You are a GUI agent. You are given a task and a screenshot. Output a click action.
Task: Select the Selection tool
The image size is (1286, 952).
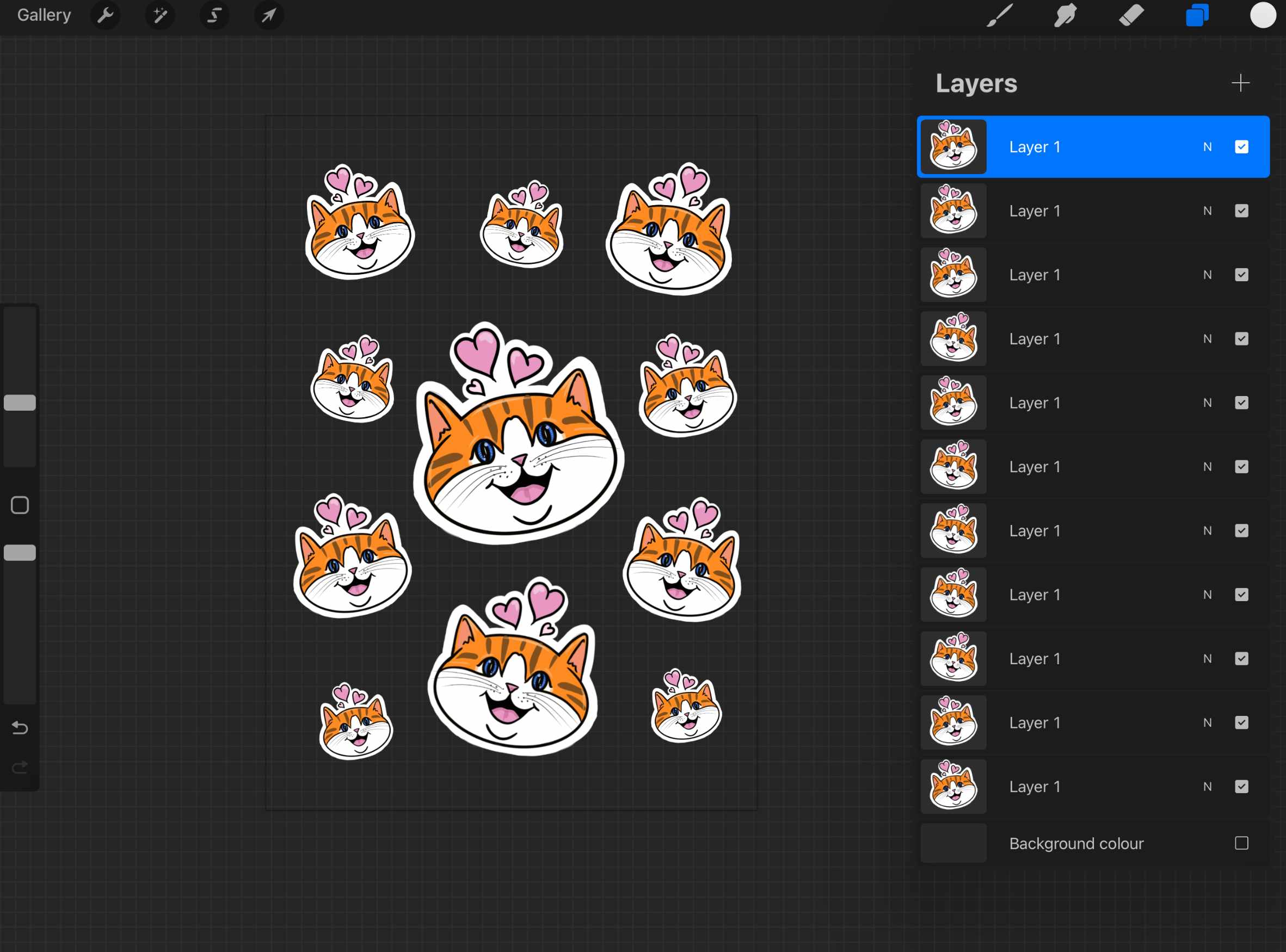tap(214, 16)
